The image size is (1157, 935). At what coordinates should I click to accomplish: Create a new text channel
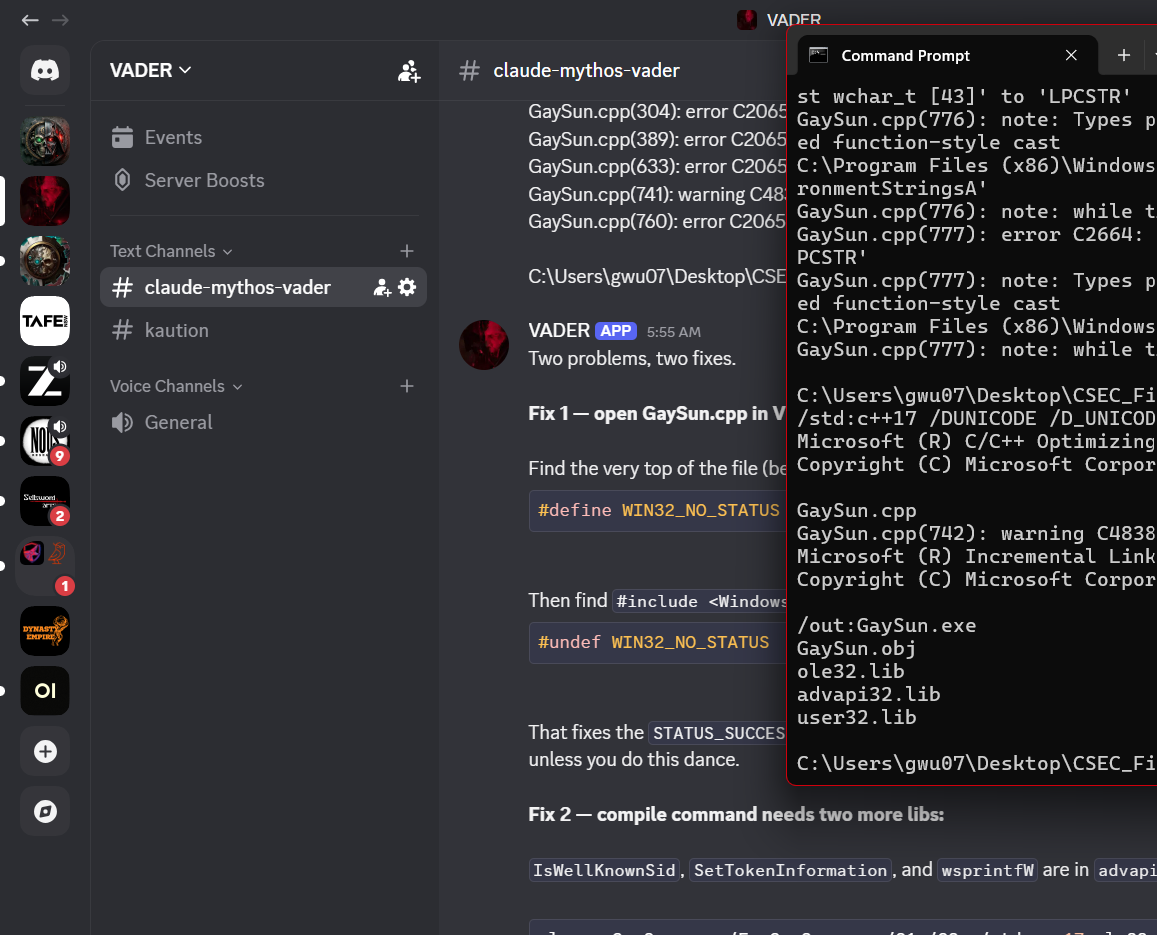(x=407, y=251)
